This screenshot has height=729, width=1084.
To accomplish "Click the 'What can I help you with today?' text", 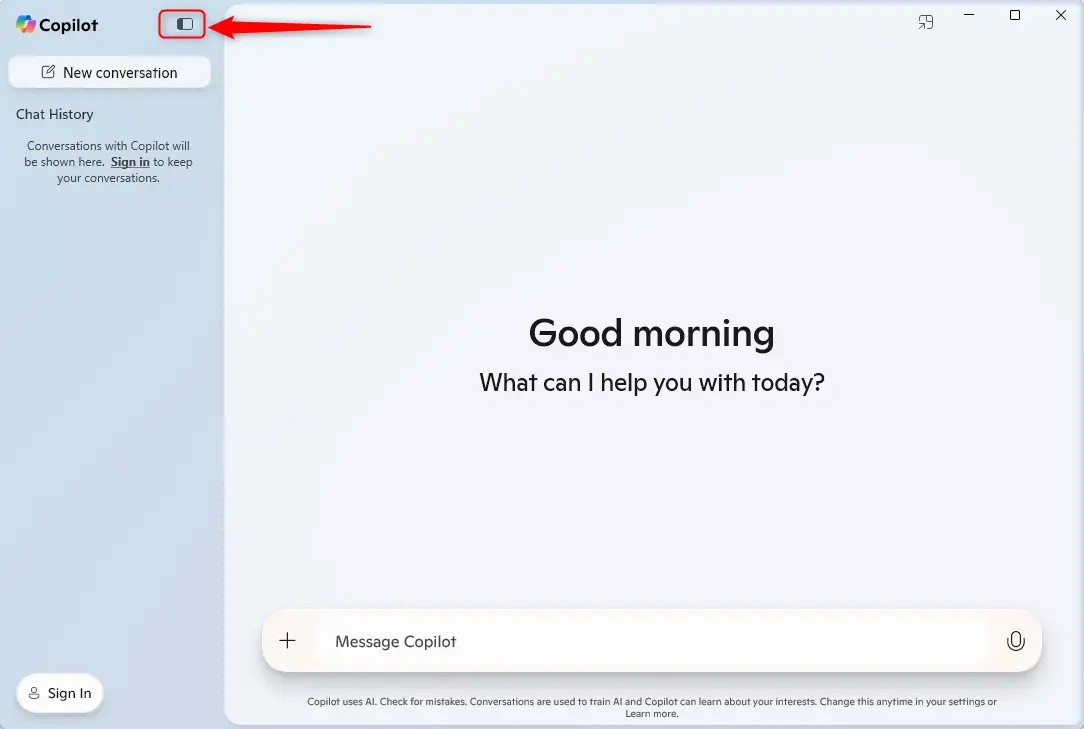I will 651,382.
